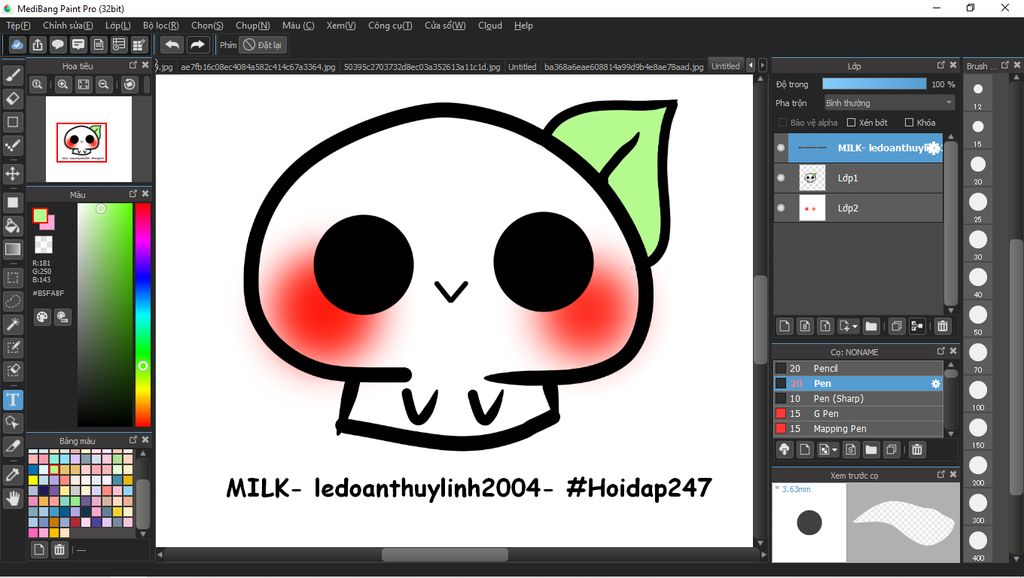Screen dimensions: 1024x578
Task: Open the Bộ lọc(R) menu
Action: 160,25
